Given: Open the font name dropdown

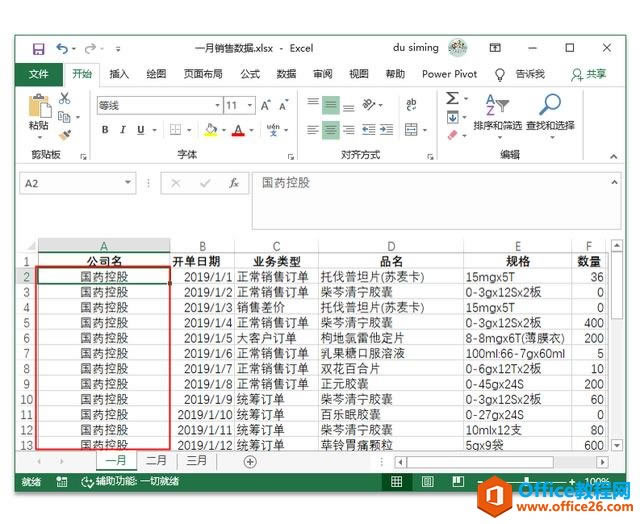Looking at the screenshot, I should [217, 106].
